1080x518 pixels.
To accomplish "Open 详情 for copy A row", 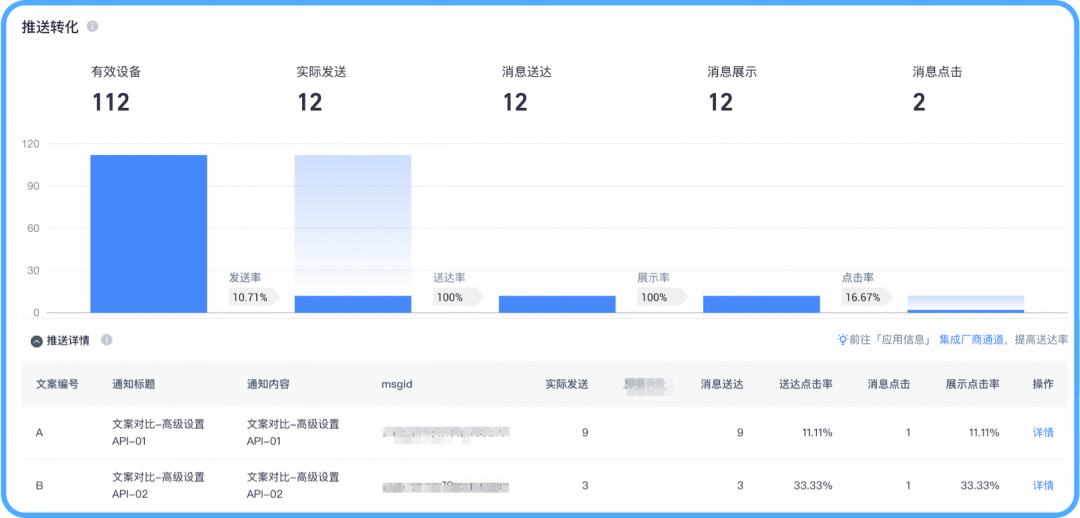I will click(1043, 433).
